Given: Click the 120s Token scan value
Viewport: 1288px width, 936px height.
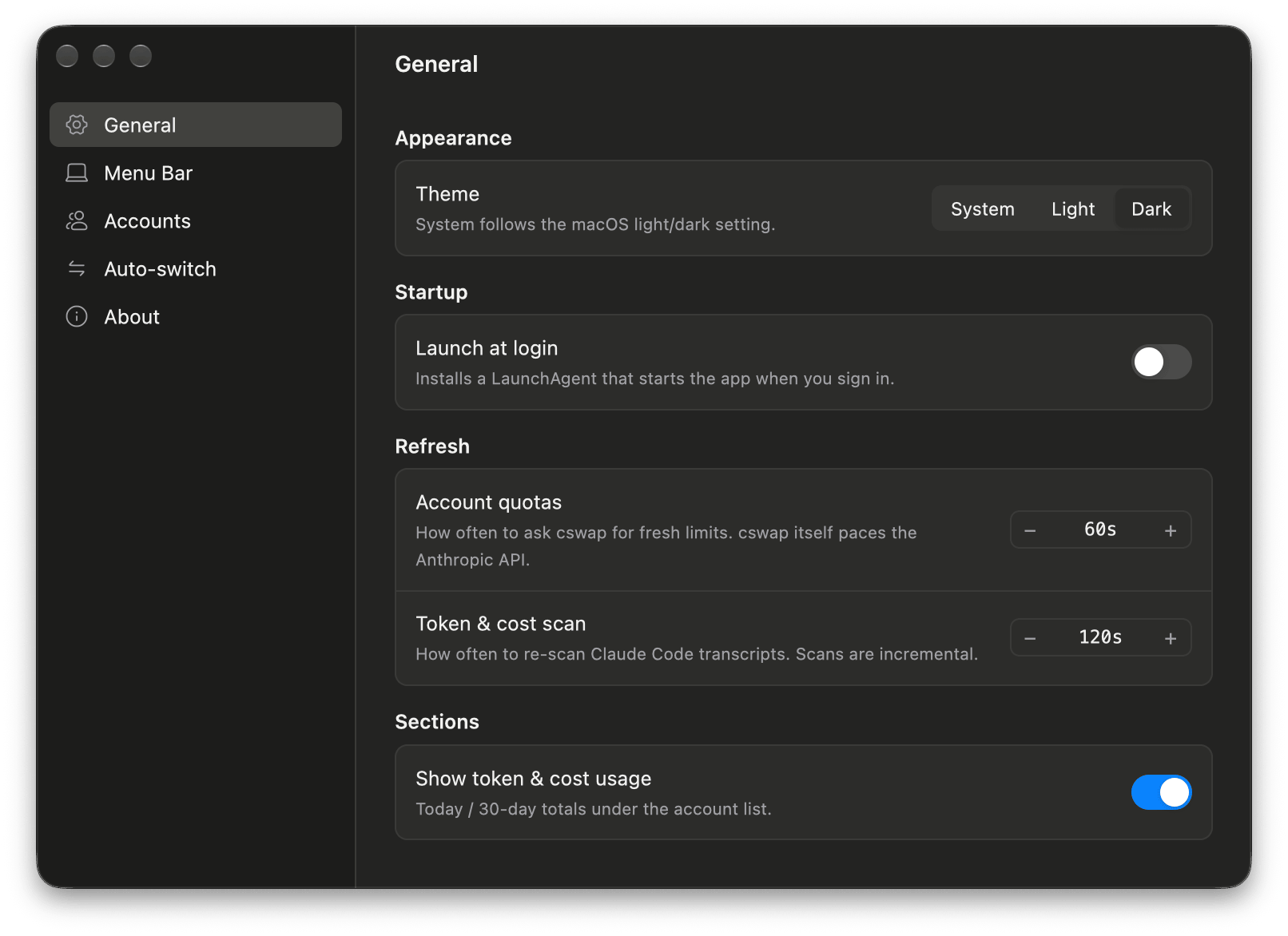Looking at the screenshot, I should coord(1100,637).
